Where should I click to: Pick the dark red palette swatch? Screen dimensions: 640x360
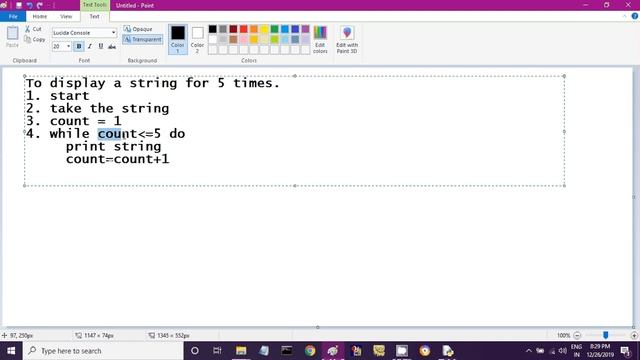coord(233,29)
